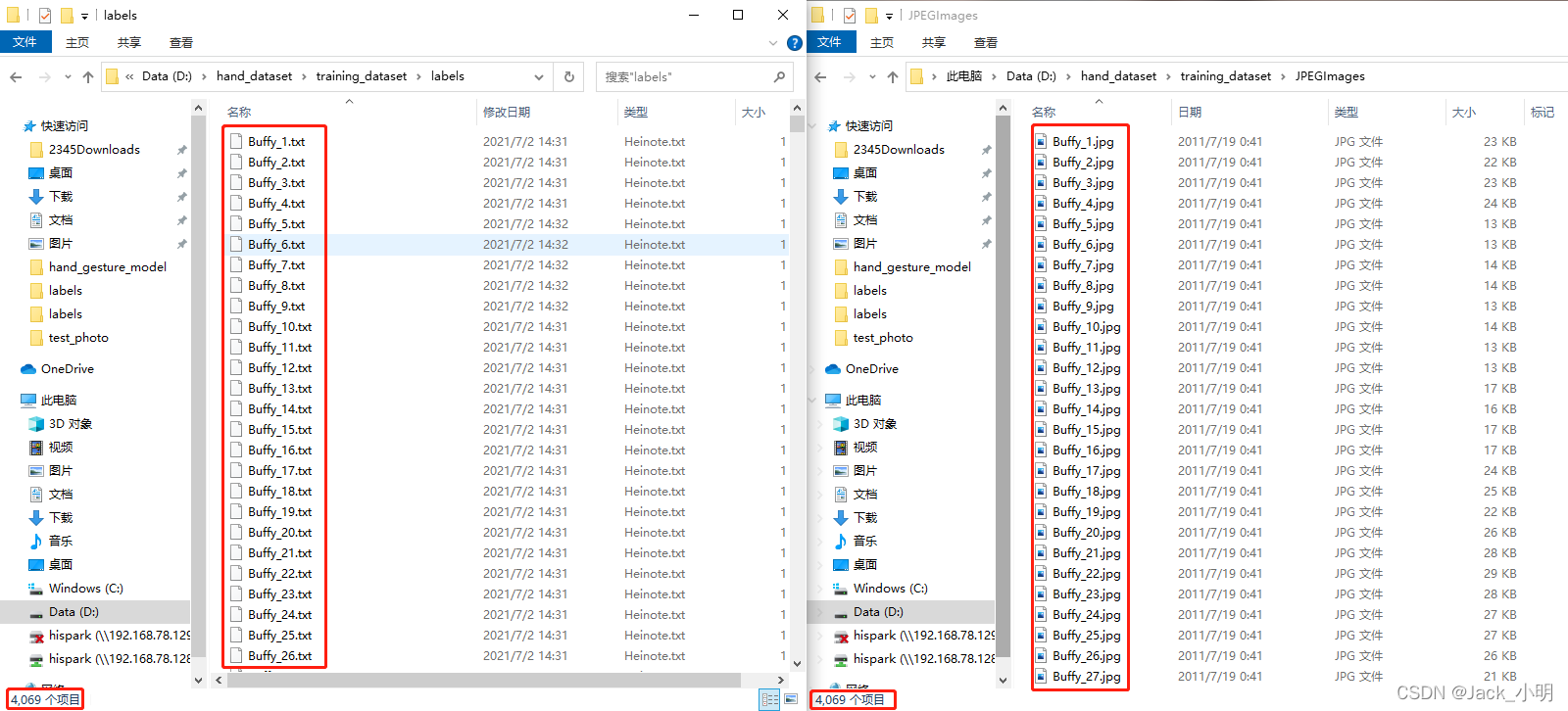Select Buffy_13.txt in labels list
Viewport: 1568px width, 711px height.
(x=279, y=388)
